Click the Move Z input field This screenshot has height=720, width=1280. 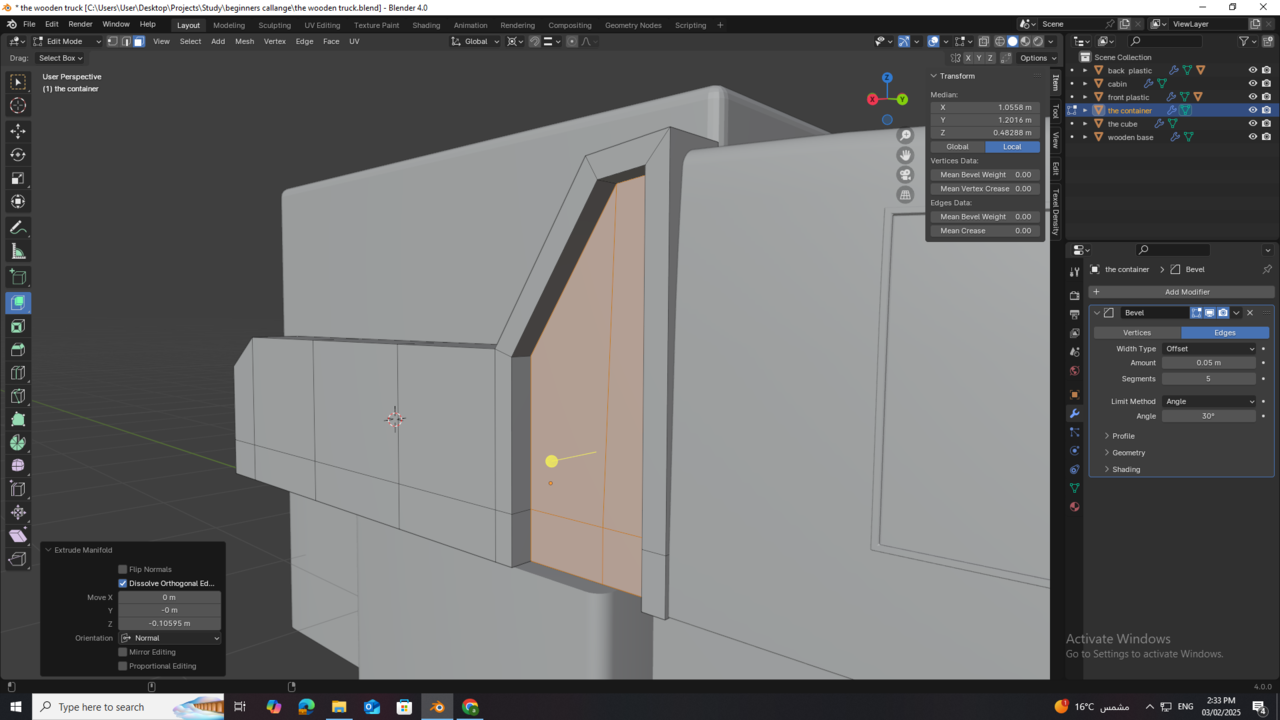(x=169, y=622)
